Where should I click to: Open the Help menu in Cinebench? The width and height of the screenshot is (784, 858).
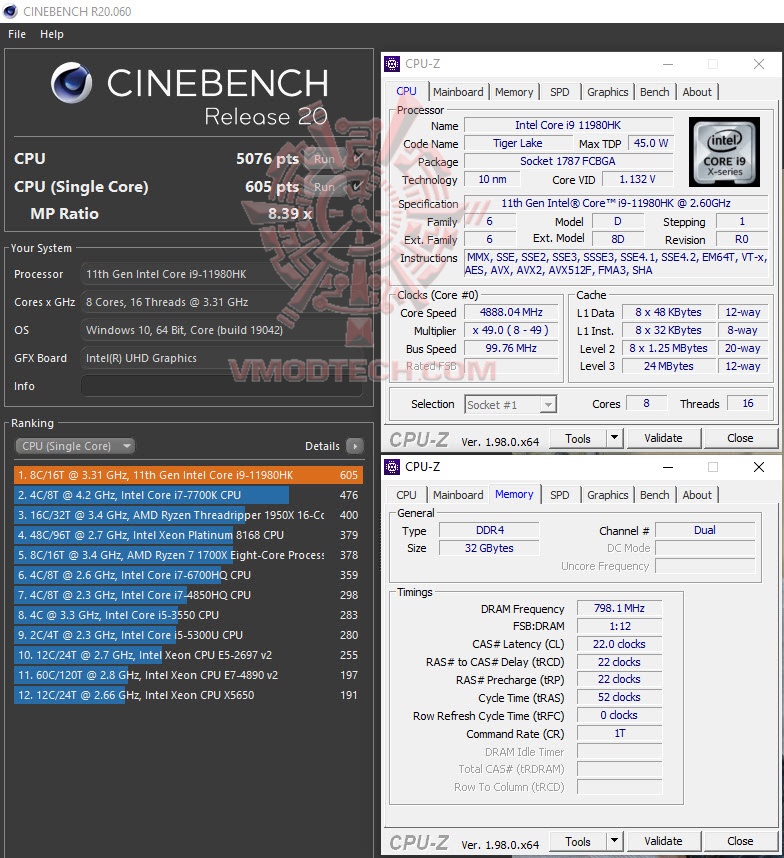tap(51, 34)
